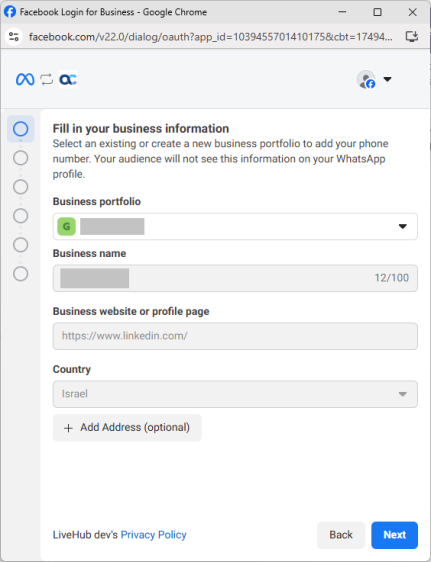Open LiveHub dev's Privacy Policy link

tap(153, 535)
